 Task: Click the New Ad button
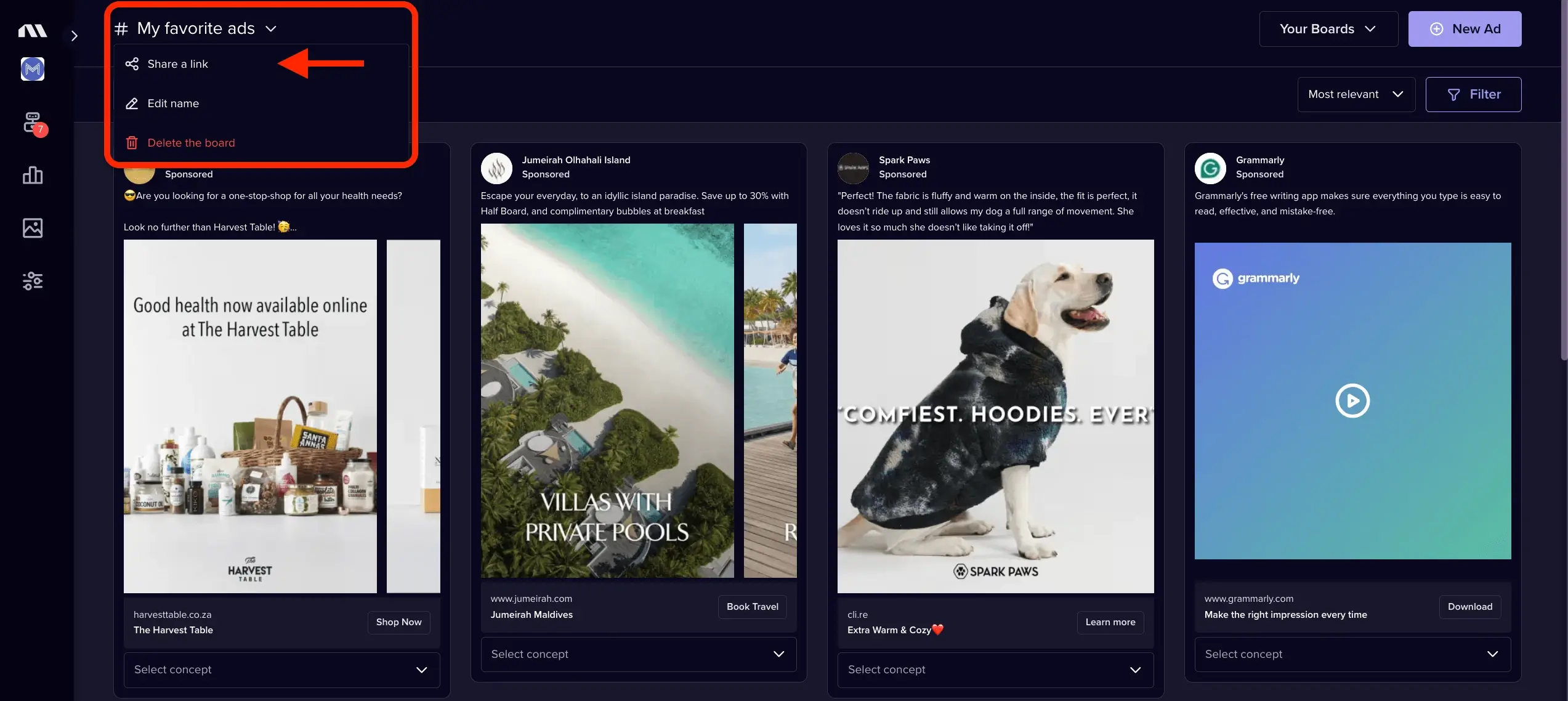click(x=1465, y=29)
